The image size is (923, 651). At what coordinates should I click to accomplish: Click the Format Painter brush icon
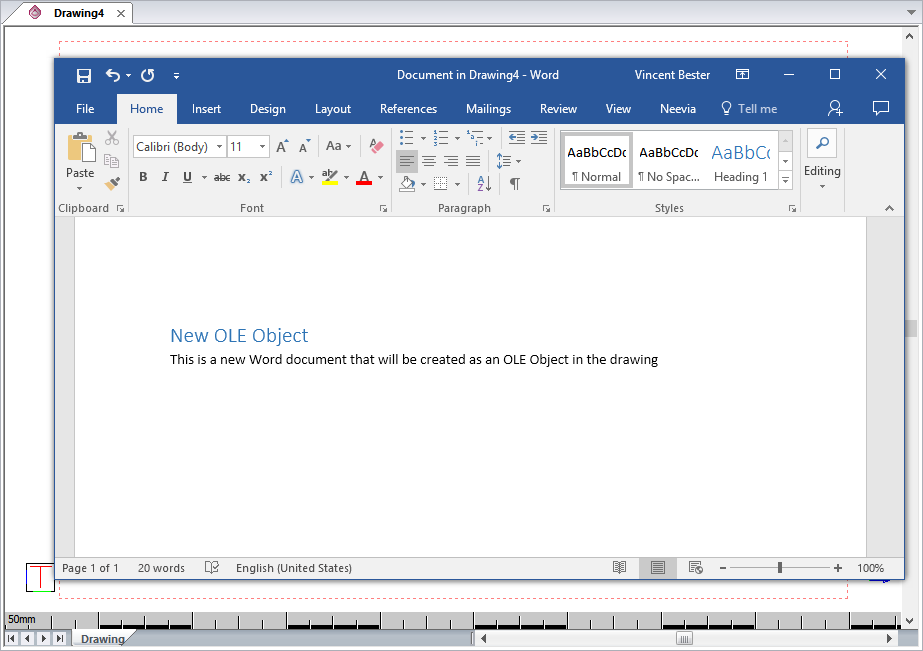click(112, 183)
